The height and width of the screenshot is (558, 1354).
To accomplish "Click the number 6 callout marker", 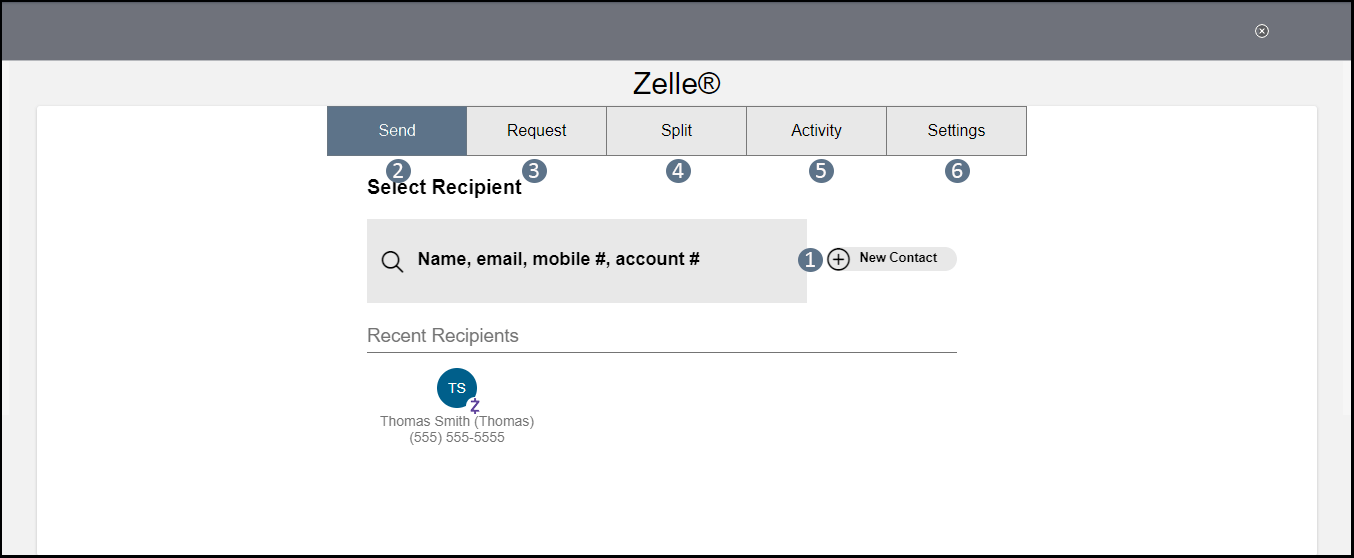I will click(957, 171).
